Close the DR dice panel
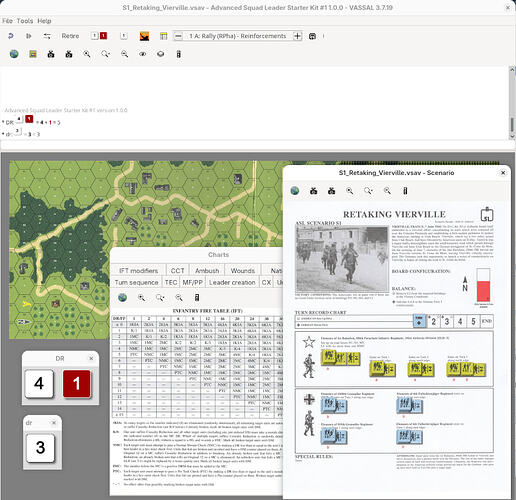The image size is (516, 500). [91, 358]
